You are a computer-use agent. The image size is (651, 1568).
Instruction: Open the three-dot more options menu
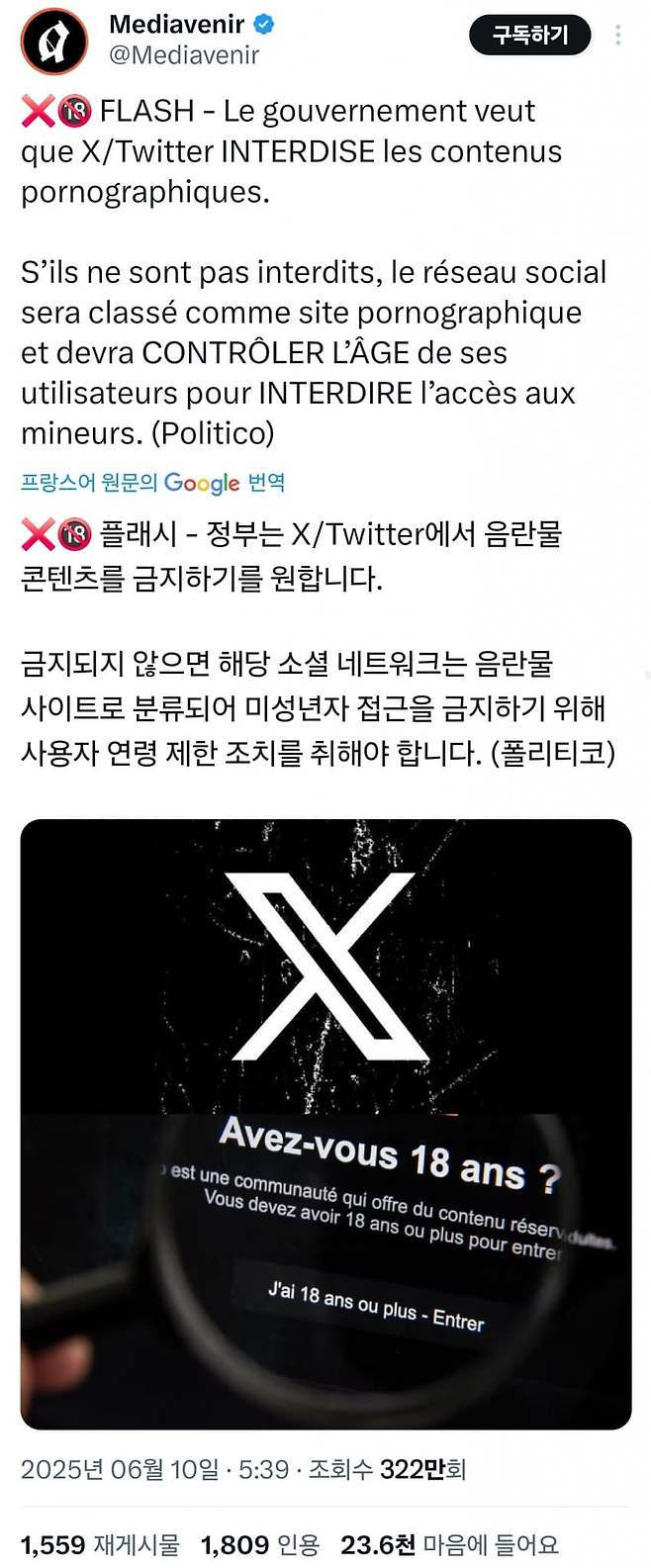click(x=618, y=36)
